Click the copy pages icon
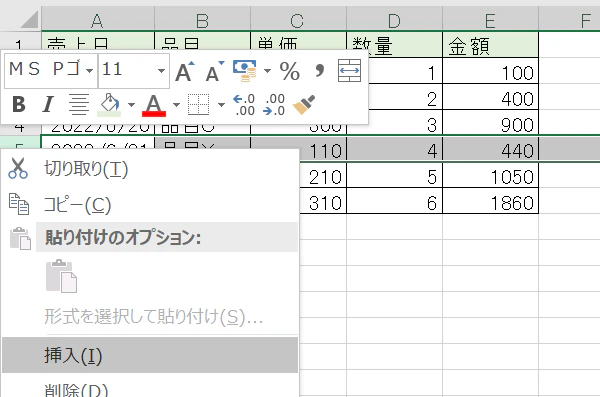 19,204
